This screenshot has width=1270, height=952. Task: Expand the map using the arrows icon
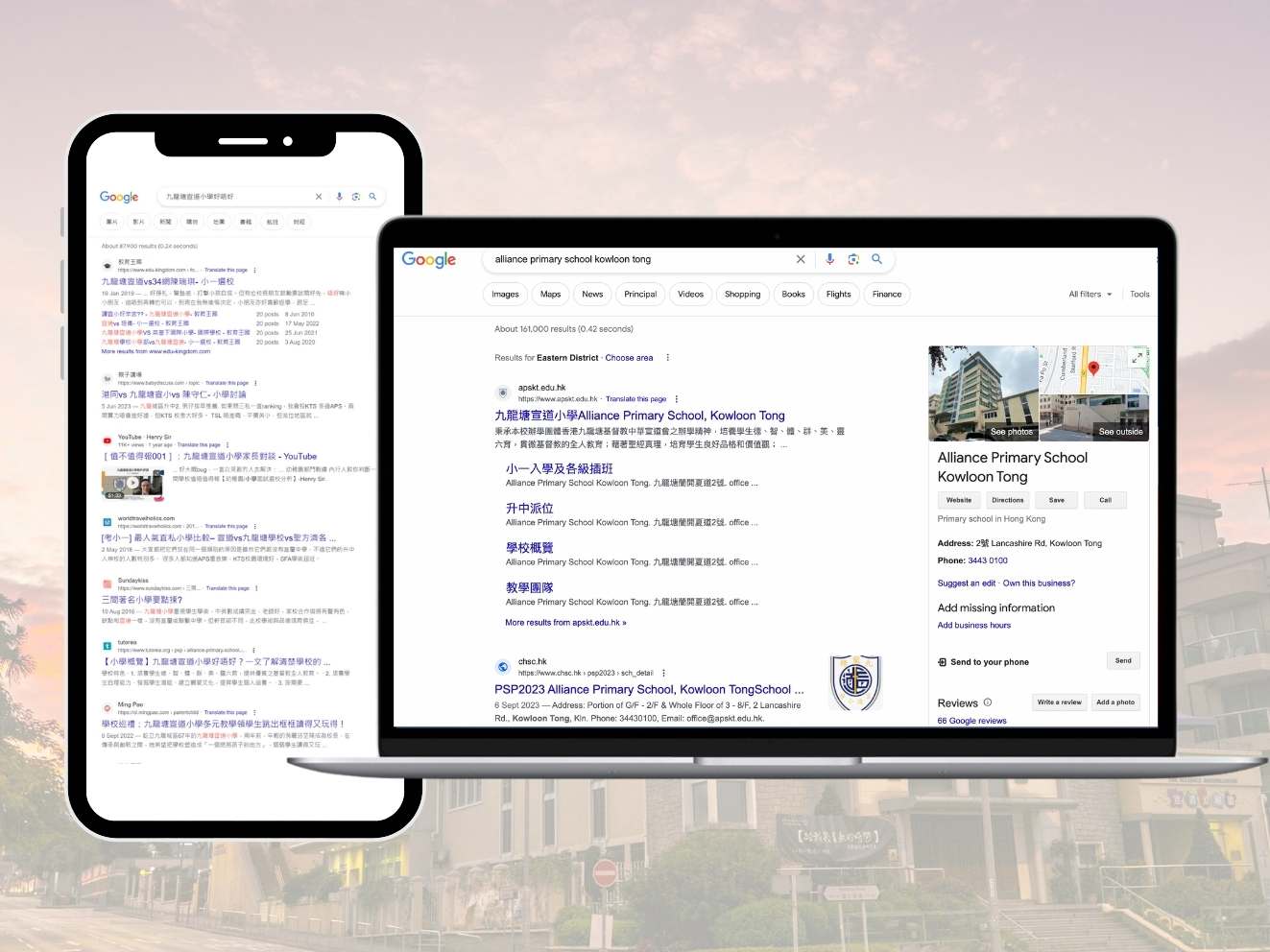coord(1138,357)
